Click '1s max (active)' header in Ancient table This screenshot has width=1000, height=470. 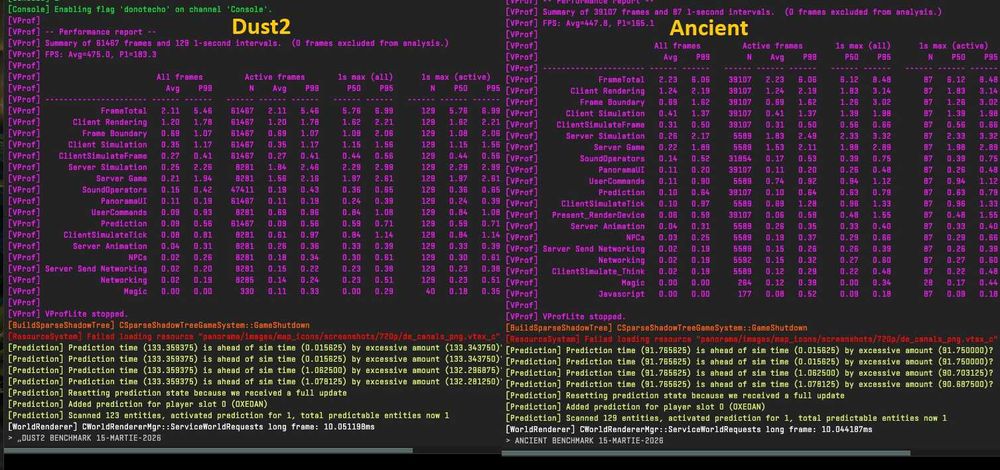click(x=953, y=46)
